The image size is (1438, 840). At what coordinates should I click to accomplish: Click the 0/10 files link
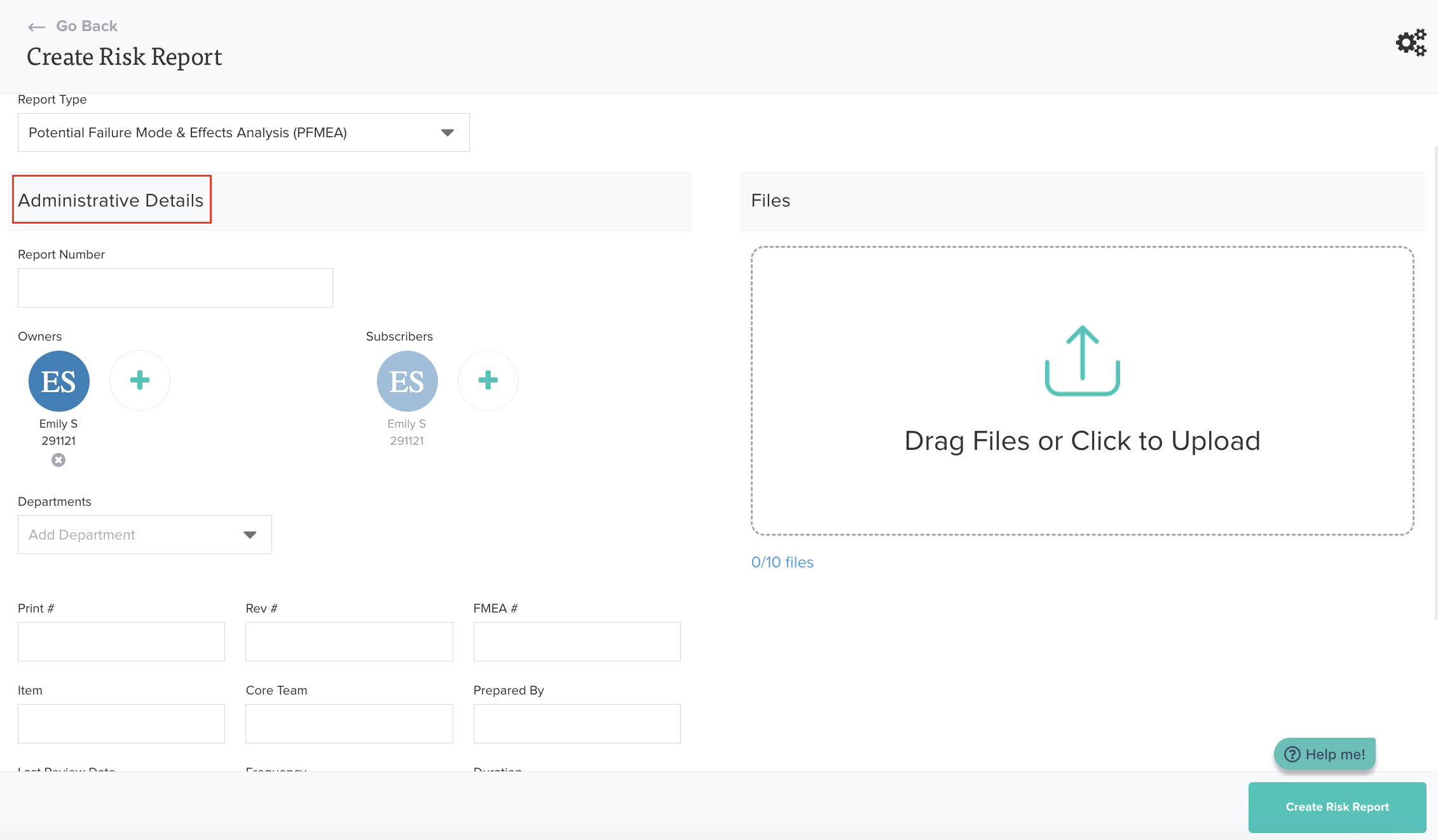[x=782, y=562]
